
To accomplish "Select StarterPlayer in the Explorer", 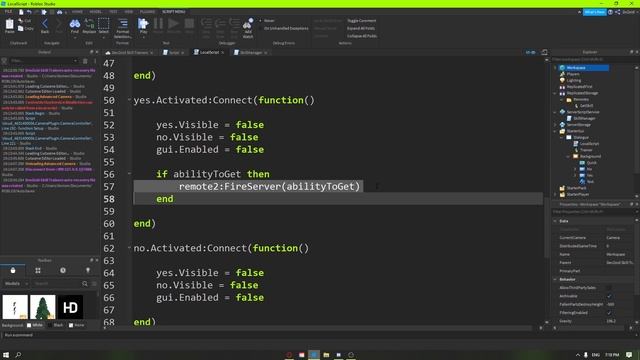I will 578,194.
